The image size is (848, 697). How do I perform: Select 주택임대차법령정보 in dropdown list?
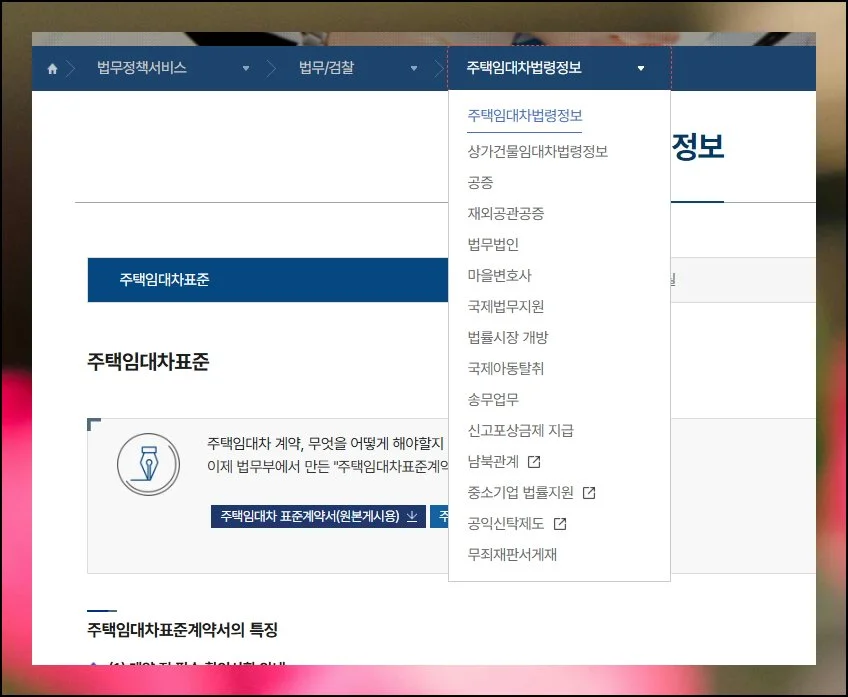pos(524,116)
